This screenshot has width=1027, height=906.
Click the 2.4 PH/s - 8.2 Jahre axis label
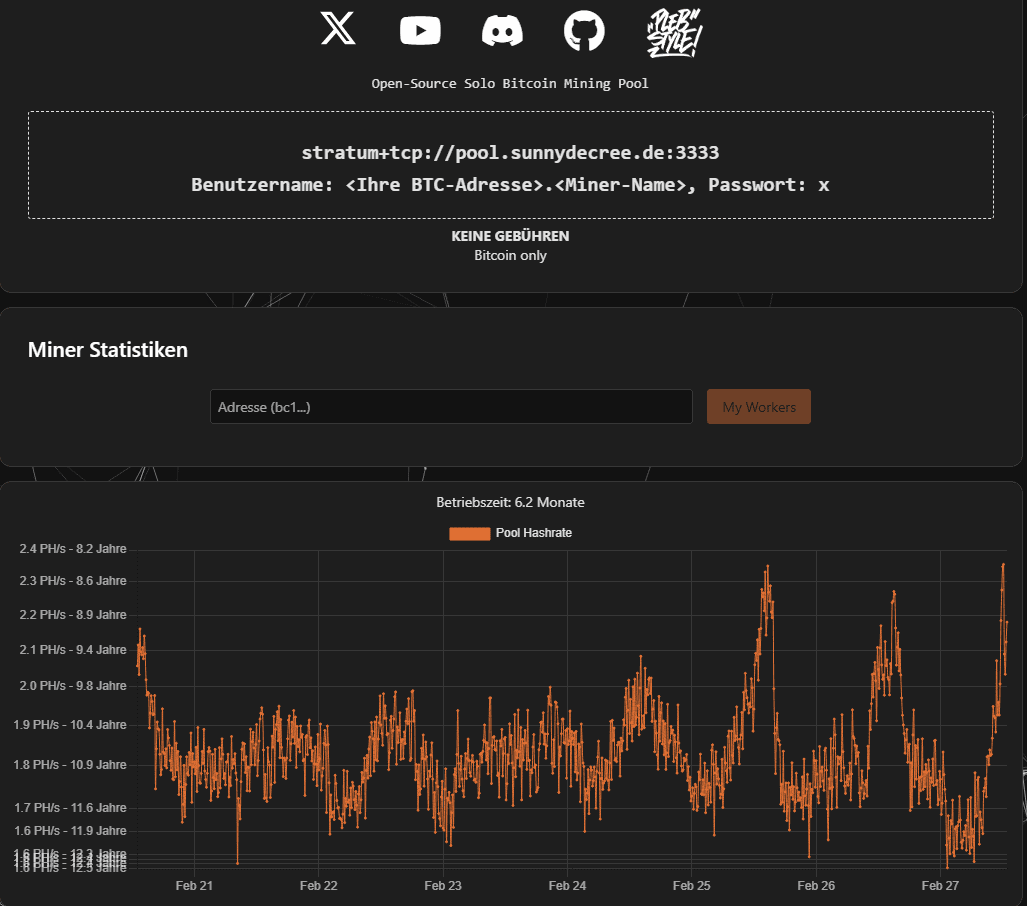73,549
